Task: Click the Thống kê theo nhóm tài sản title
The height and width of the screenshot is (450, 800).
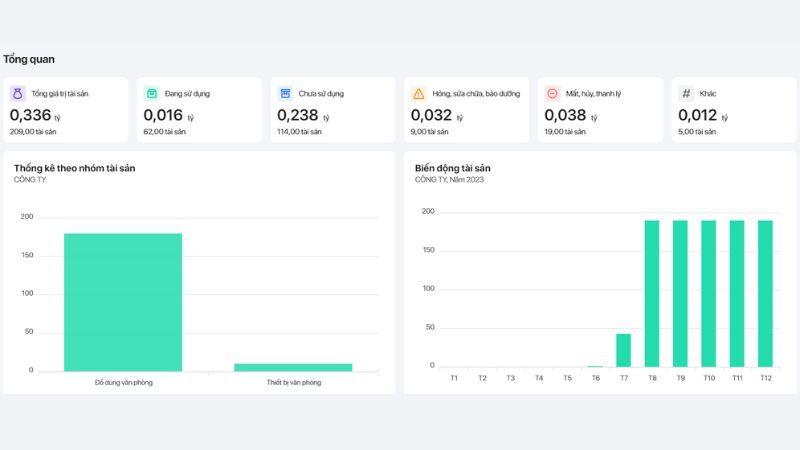Action: pyautogui.click(x=74, y=168)
